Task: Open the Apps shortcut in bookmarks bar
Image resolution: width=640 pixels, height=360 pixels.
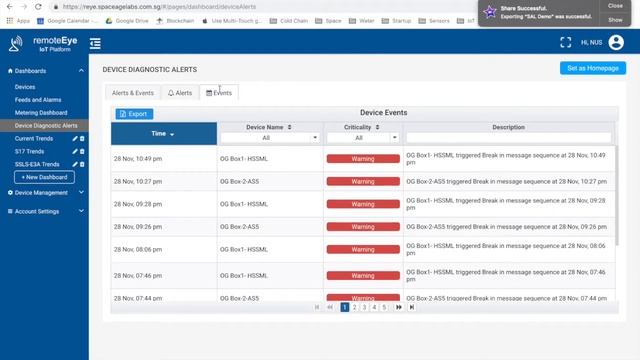Action: pyautogui.click(x=18, y=20)
